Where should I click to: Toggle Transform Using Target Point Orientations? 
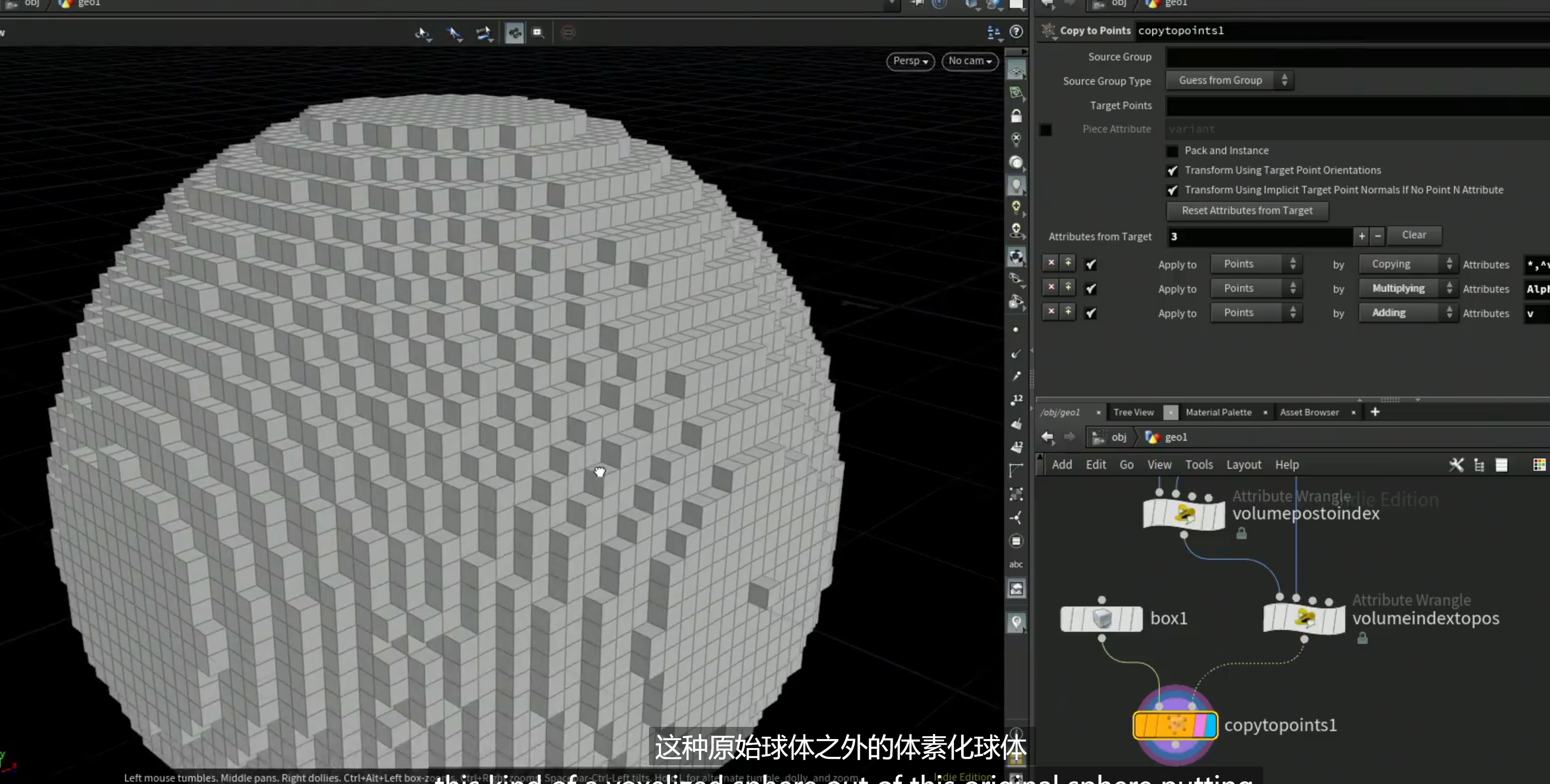point(1172,171)
